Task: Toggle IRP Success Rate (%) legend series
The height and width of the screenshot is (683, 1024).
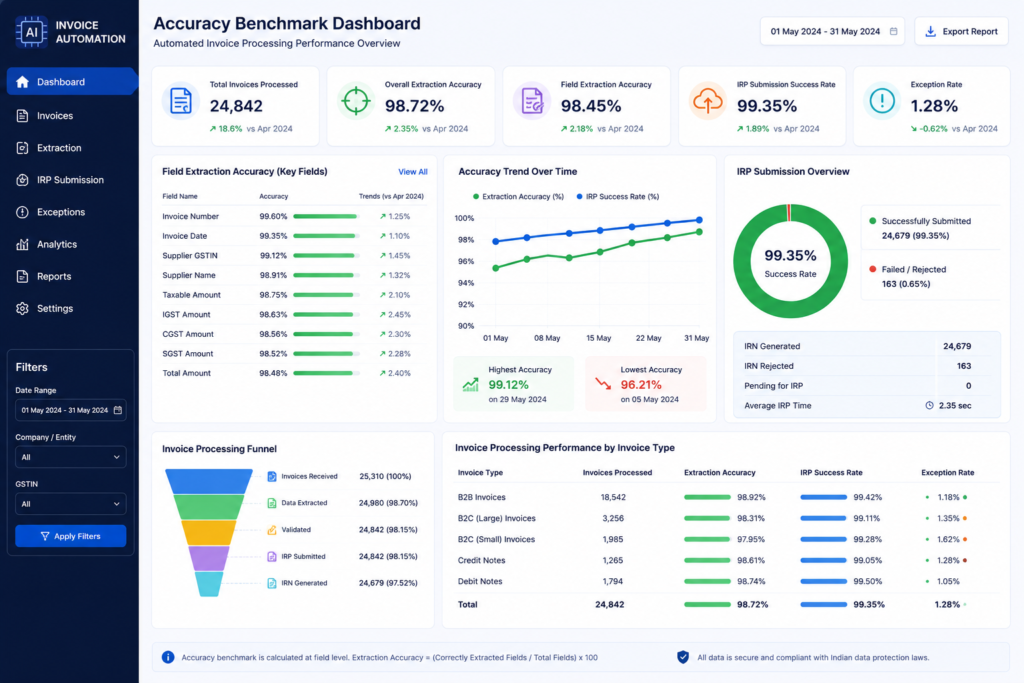Action: tap(618, 197)
